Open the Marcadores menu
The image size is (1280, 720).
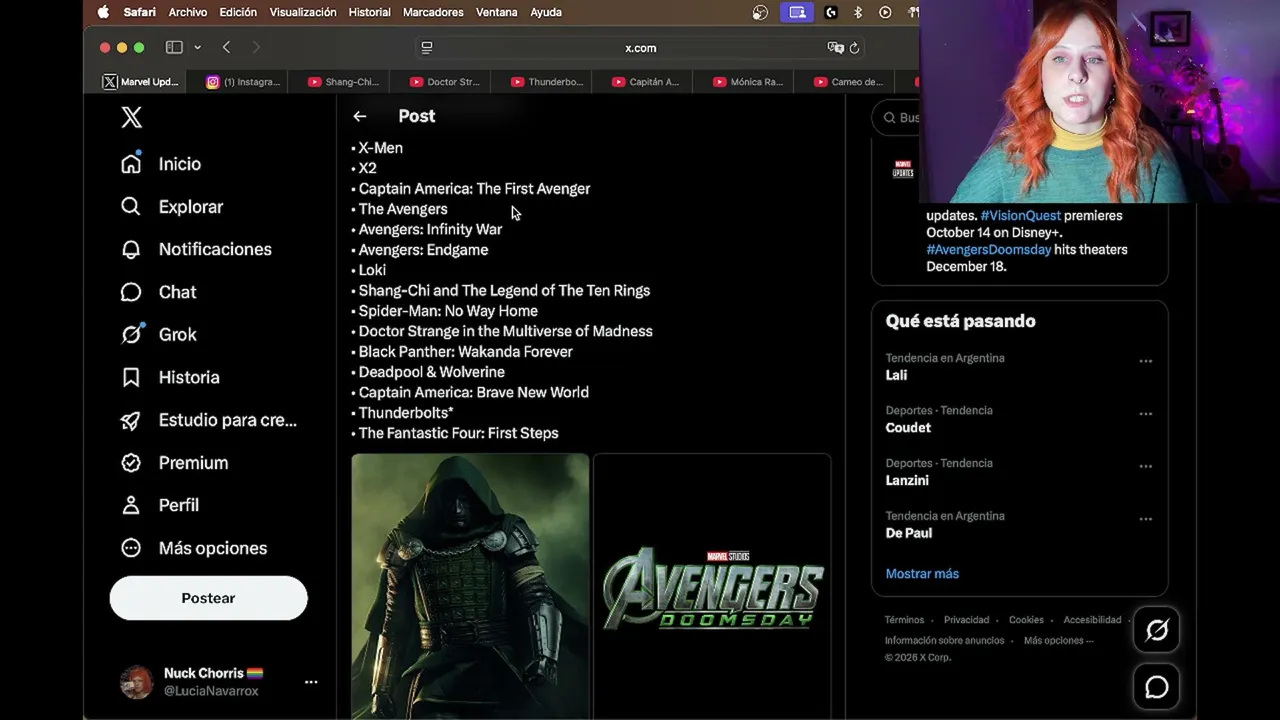433,12
